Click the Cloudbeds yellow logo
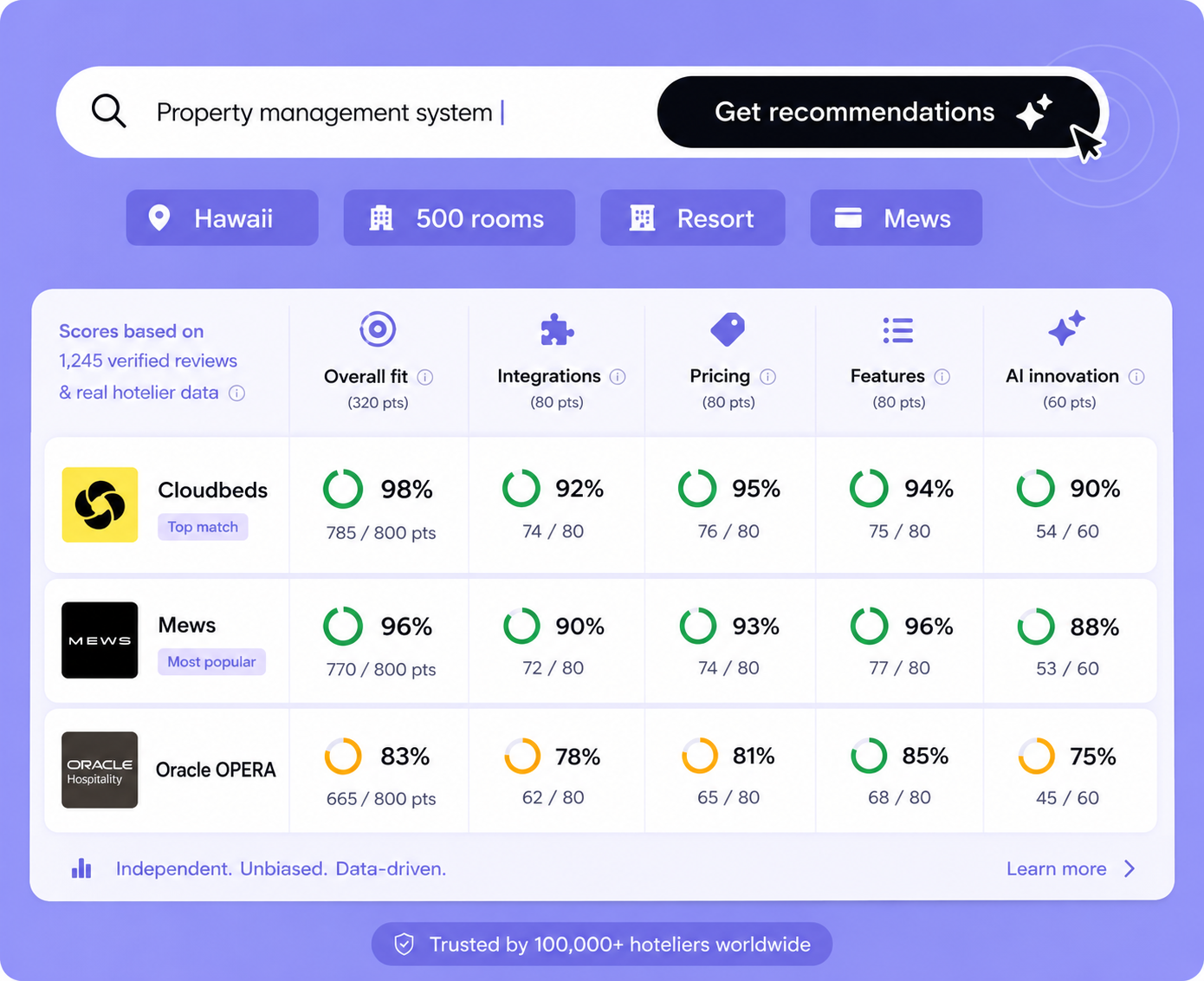Screen dimensions: 1204x981 (100, 504)
